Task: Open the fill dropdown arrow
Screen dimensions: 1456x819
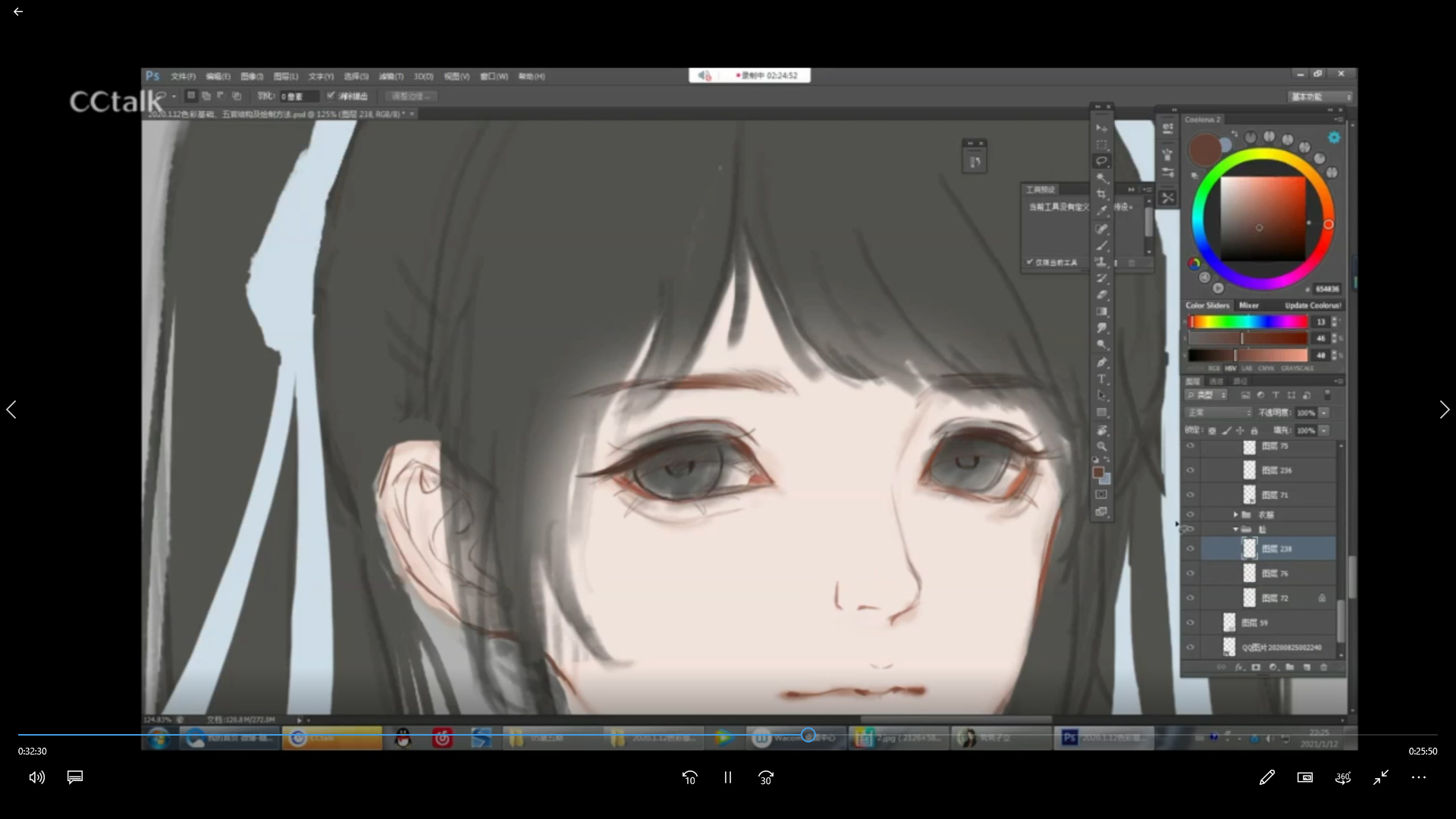Action: coord(1324,430)
